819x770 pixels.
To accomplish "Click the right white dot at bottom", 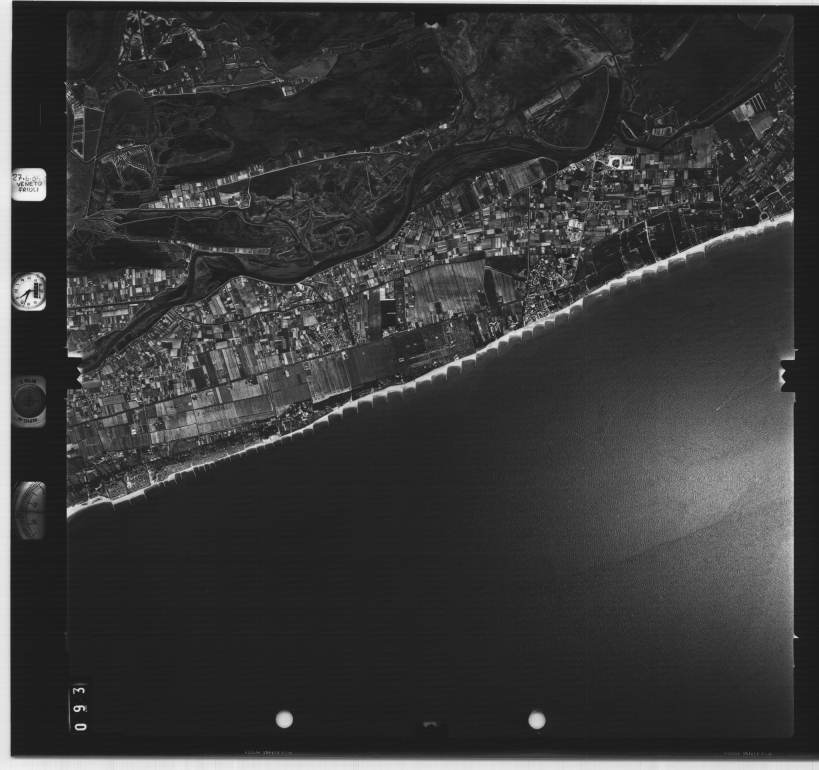I will tap(537, 719).
